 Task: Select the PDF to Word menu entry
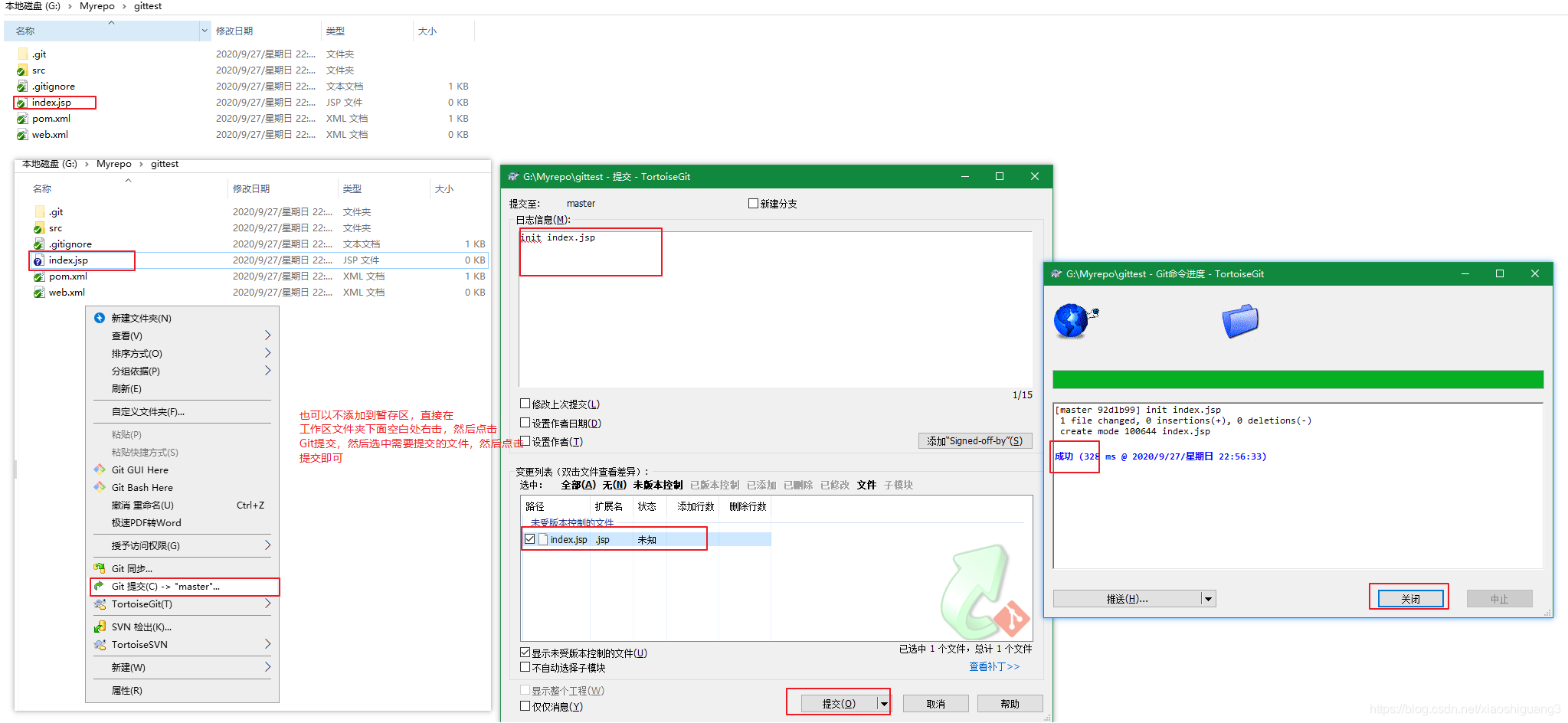pyautogui.click(x=183, y=523)
